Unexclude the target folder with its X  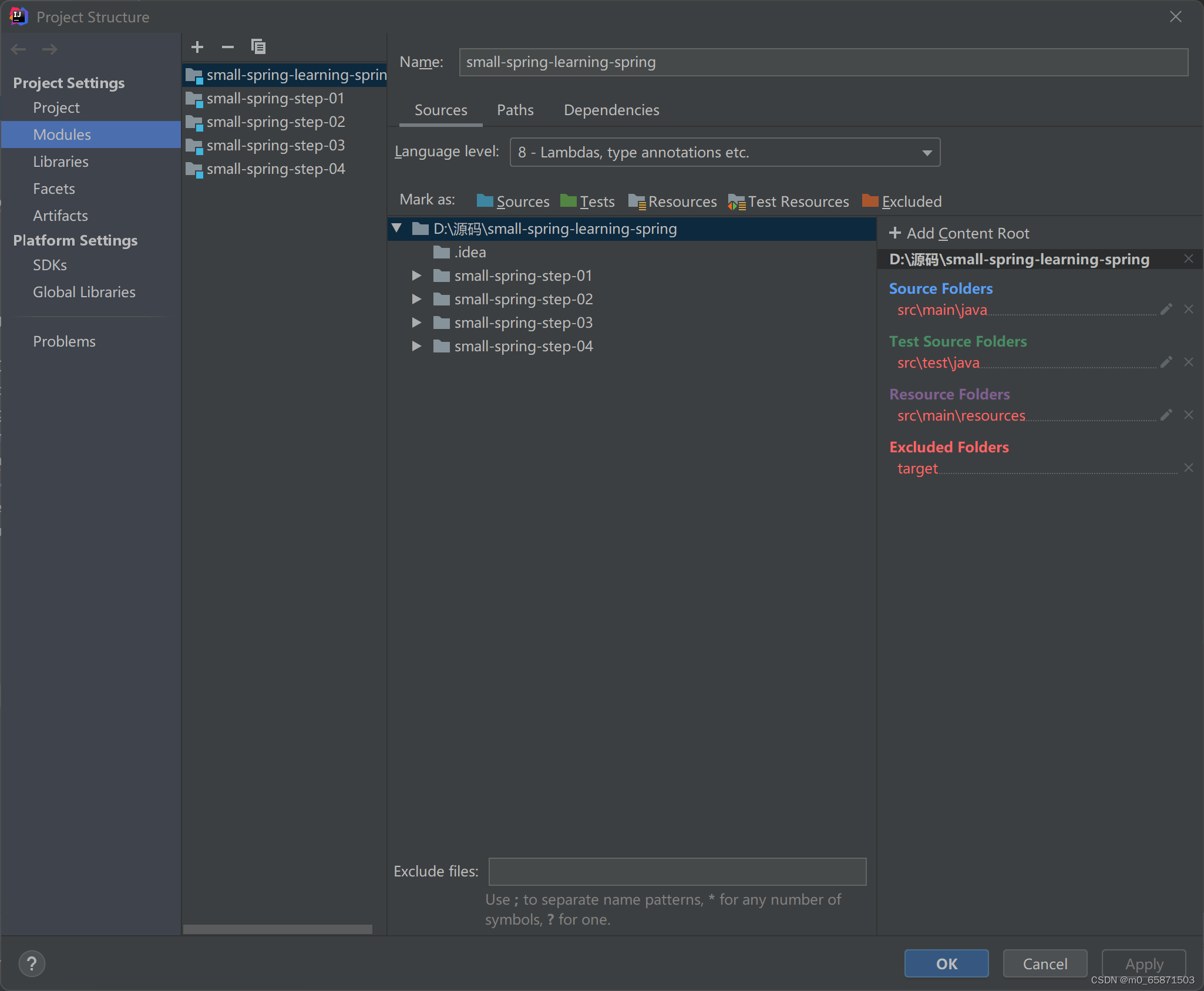(x=1188, y=468)
